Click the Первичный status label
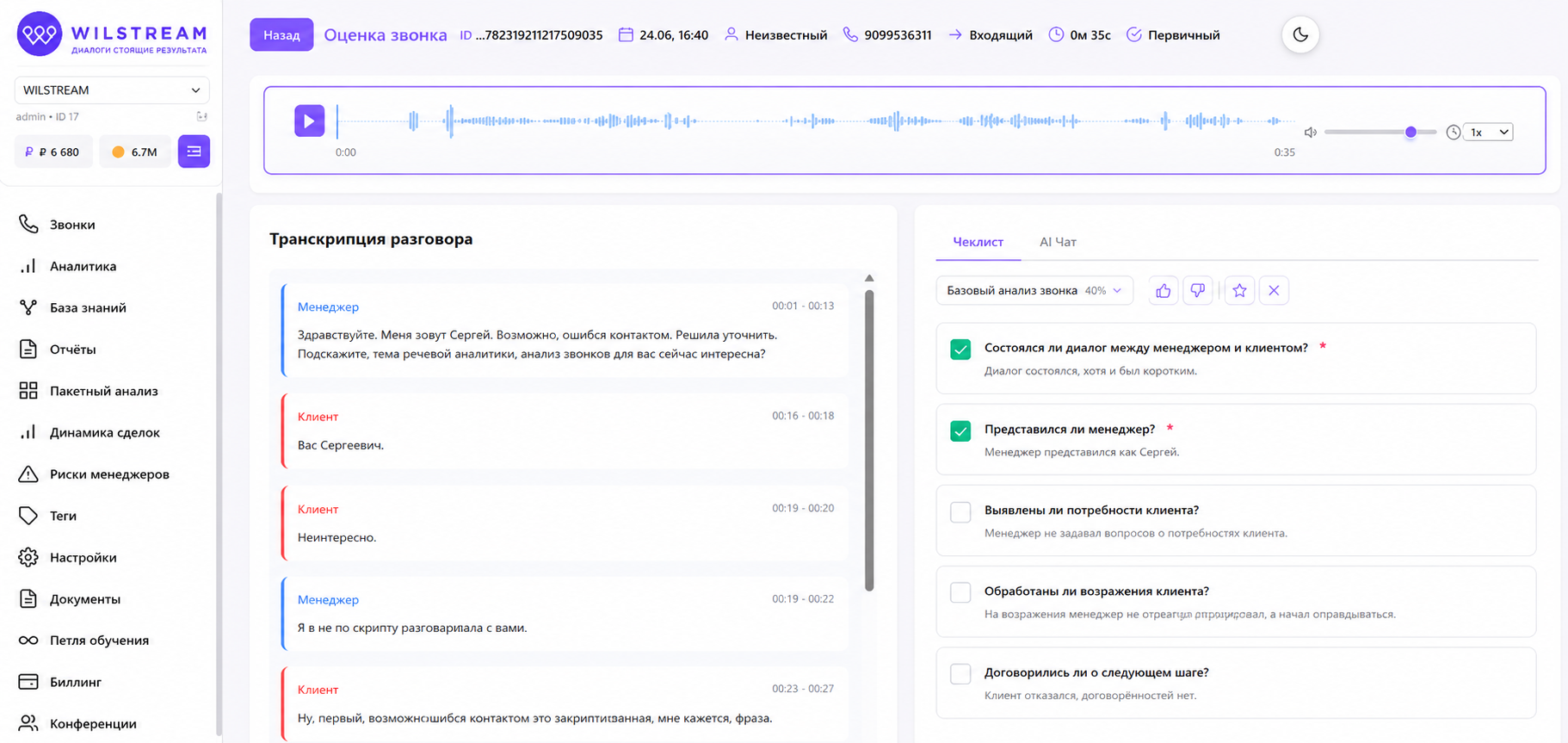The image size is (1568, 743). (1183, 35)
